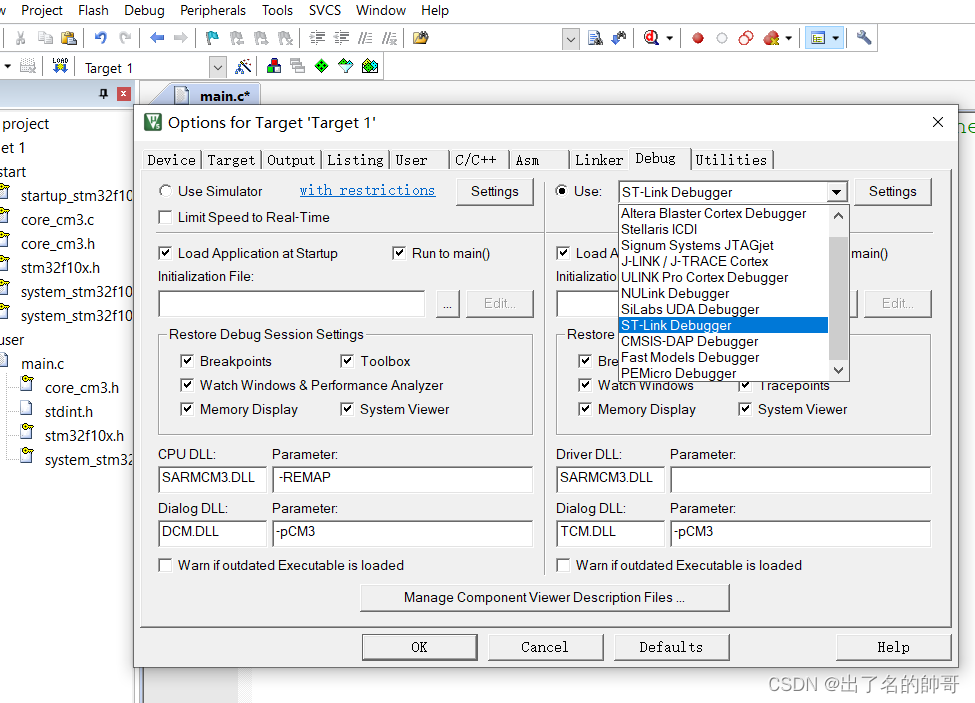Select the Insert/Remove Breakpoint red dot icon
This screenshot has height=703, width=975.
click(698, 38)
